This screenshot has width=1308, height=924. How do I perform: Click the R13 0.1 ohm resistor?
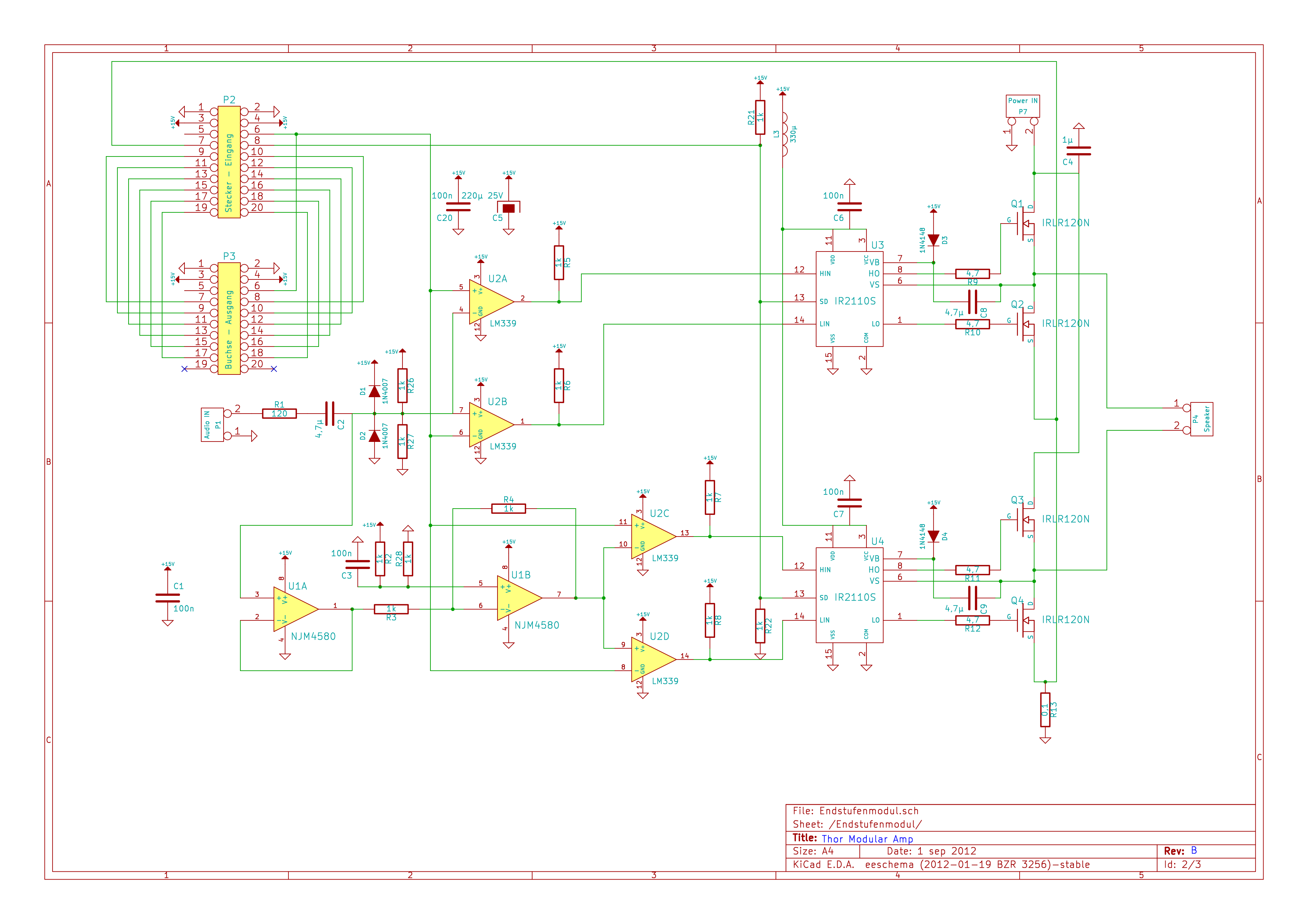(x=1045, y=709)
